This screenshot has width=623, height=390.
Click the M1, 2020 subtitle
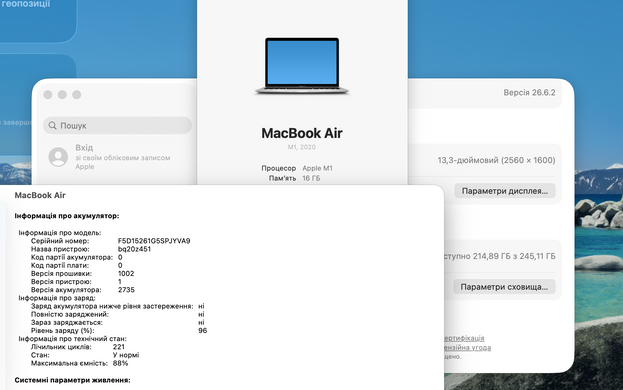(302, 147)
